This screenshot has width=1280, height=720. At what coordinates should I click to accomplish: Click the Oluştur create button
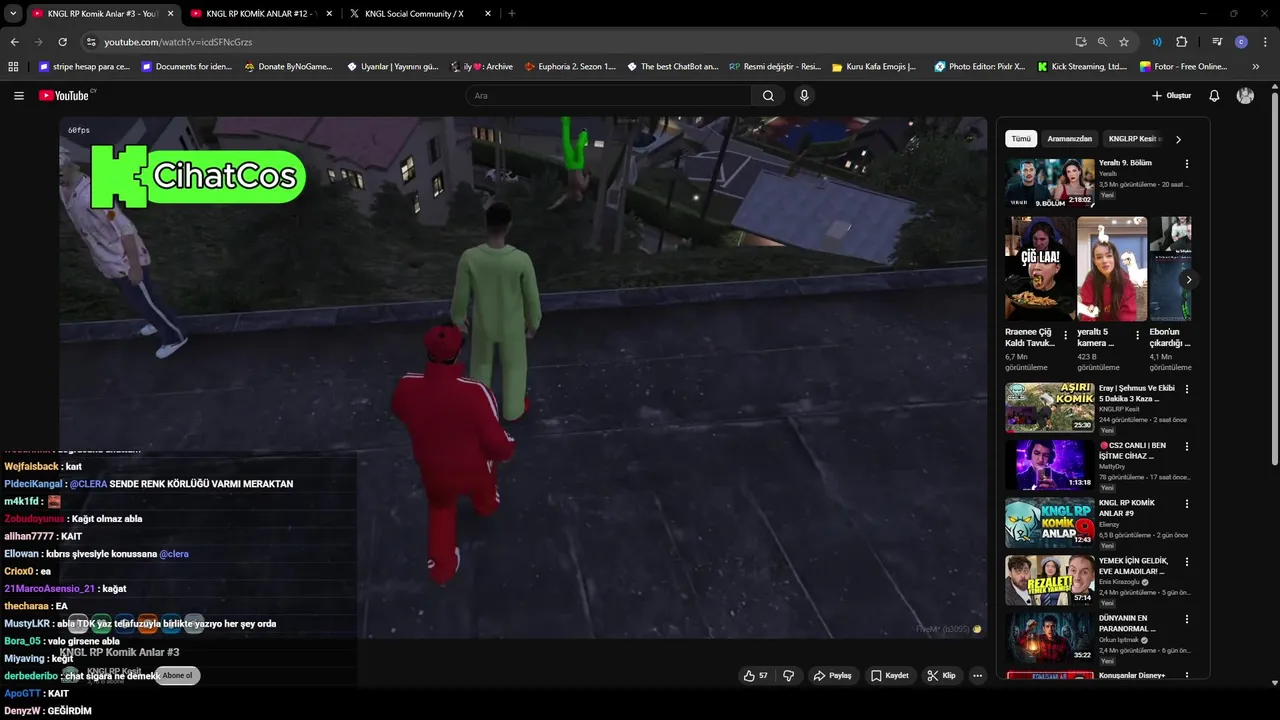click(1171, 96)
